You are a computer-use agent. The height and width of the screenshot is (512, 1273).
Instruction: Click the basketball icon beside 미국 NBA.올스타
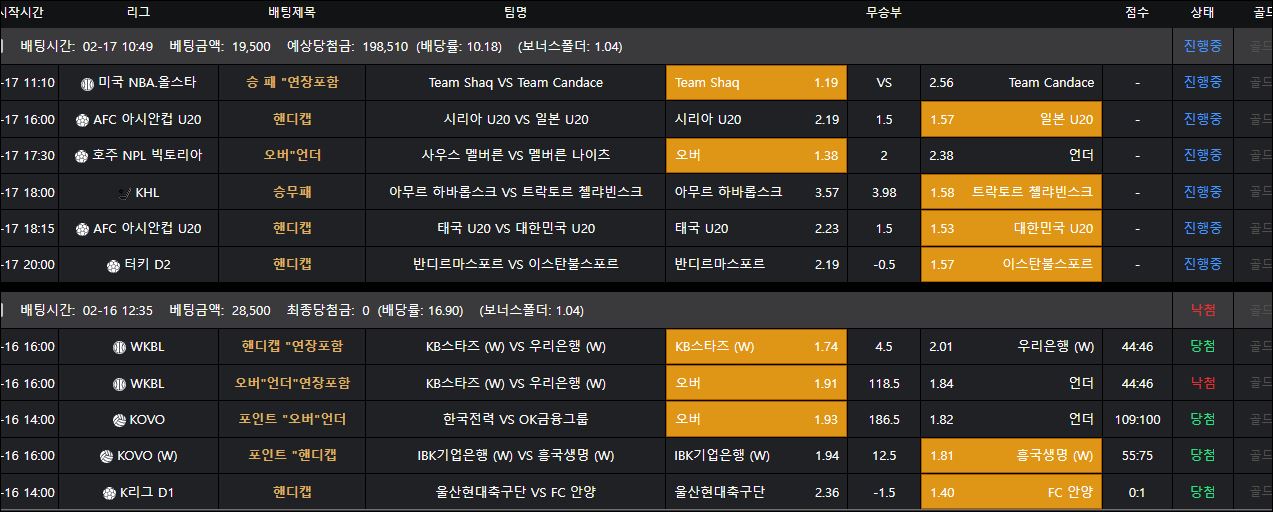[87, 83]
